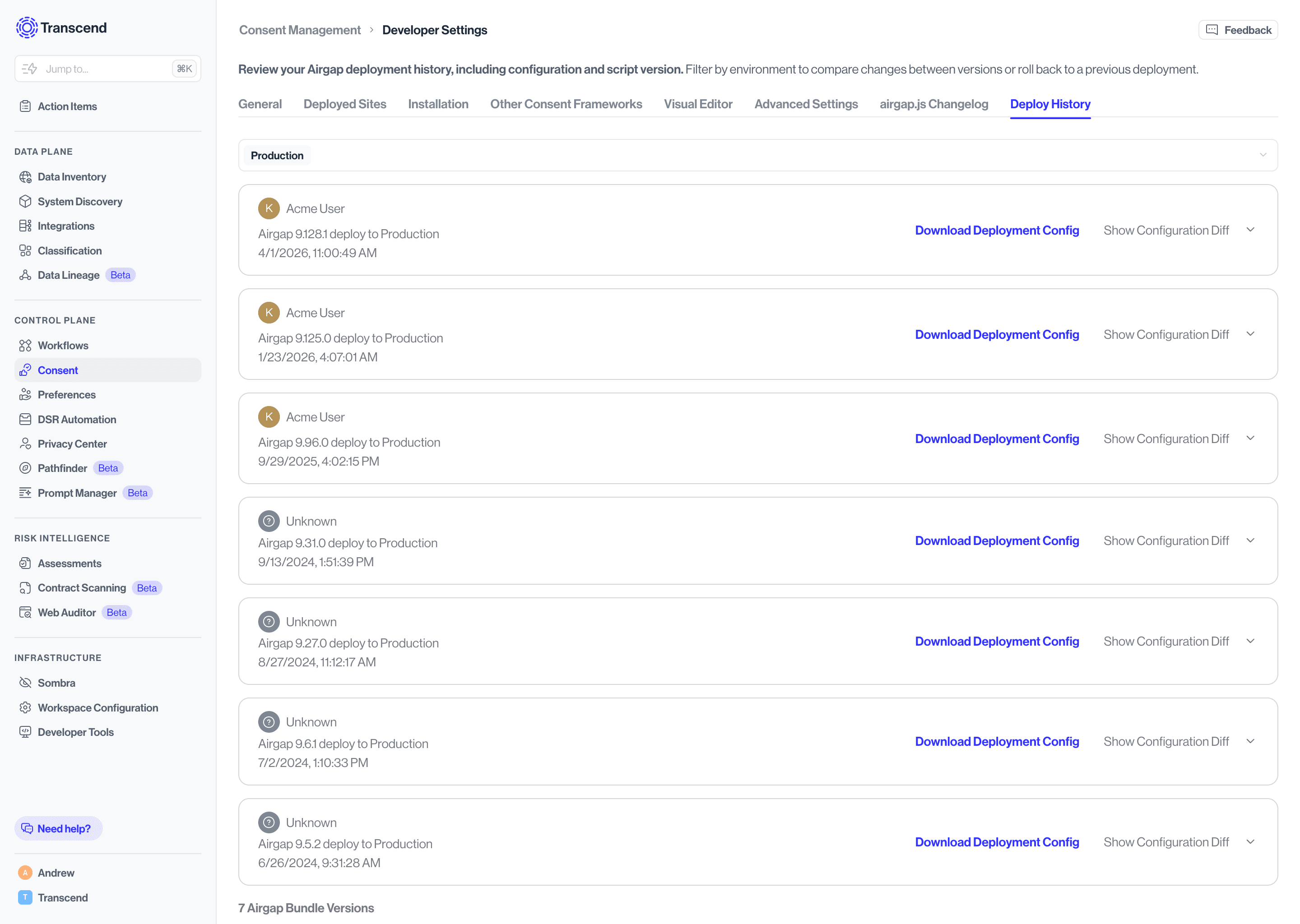Click the Web Auditor icon

coord(25,613)
